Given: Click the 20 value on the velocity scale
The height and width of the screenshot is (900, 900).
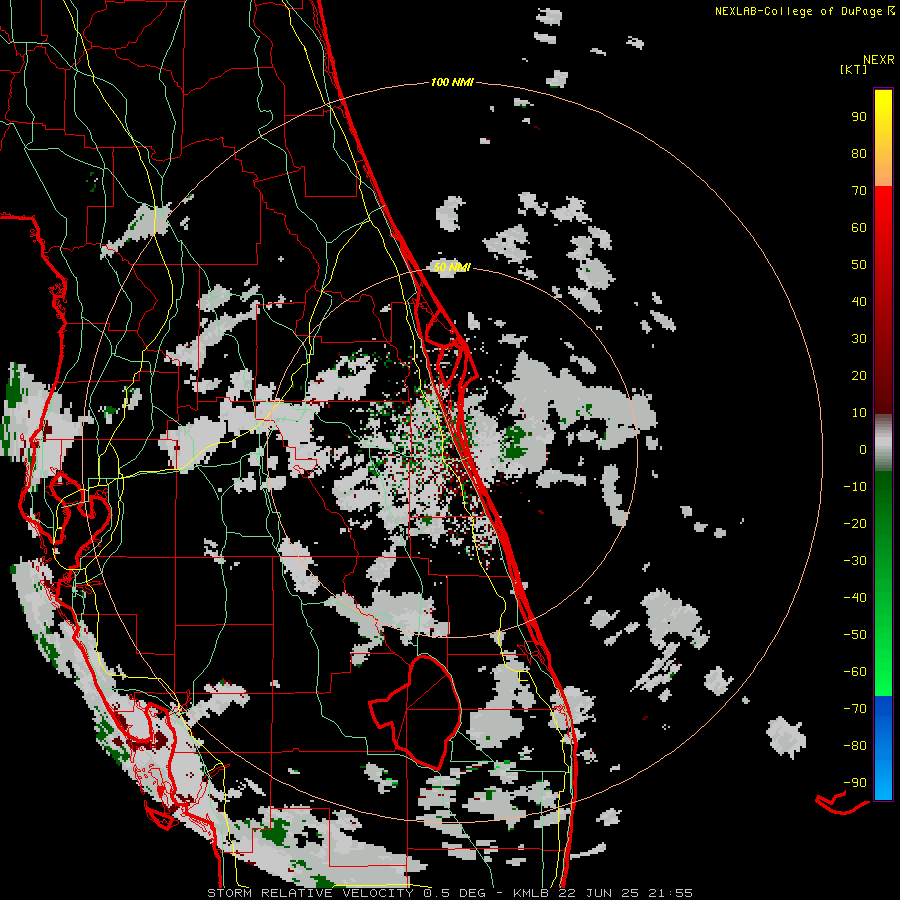Looking at the screenshot, I should 859,376.
